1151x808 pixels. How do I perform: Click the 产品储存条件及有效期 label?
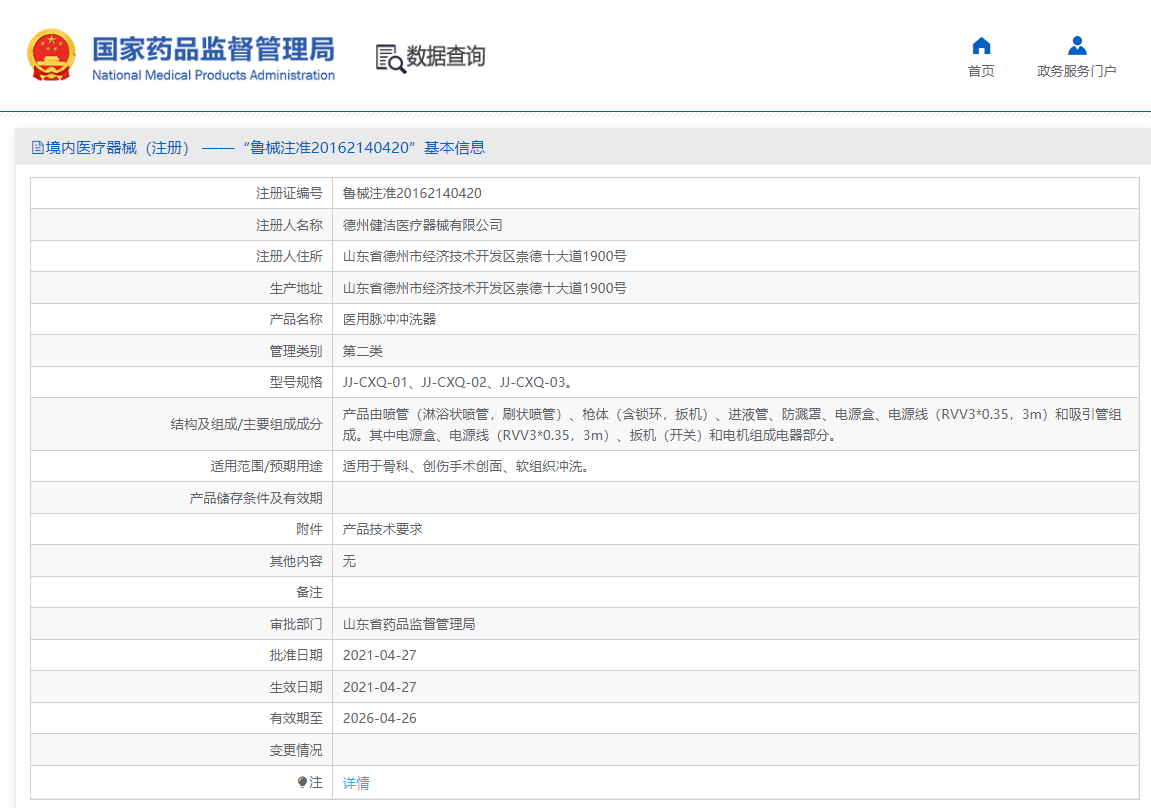[x=256, y=498]
